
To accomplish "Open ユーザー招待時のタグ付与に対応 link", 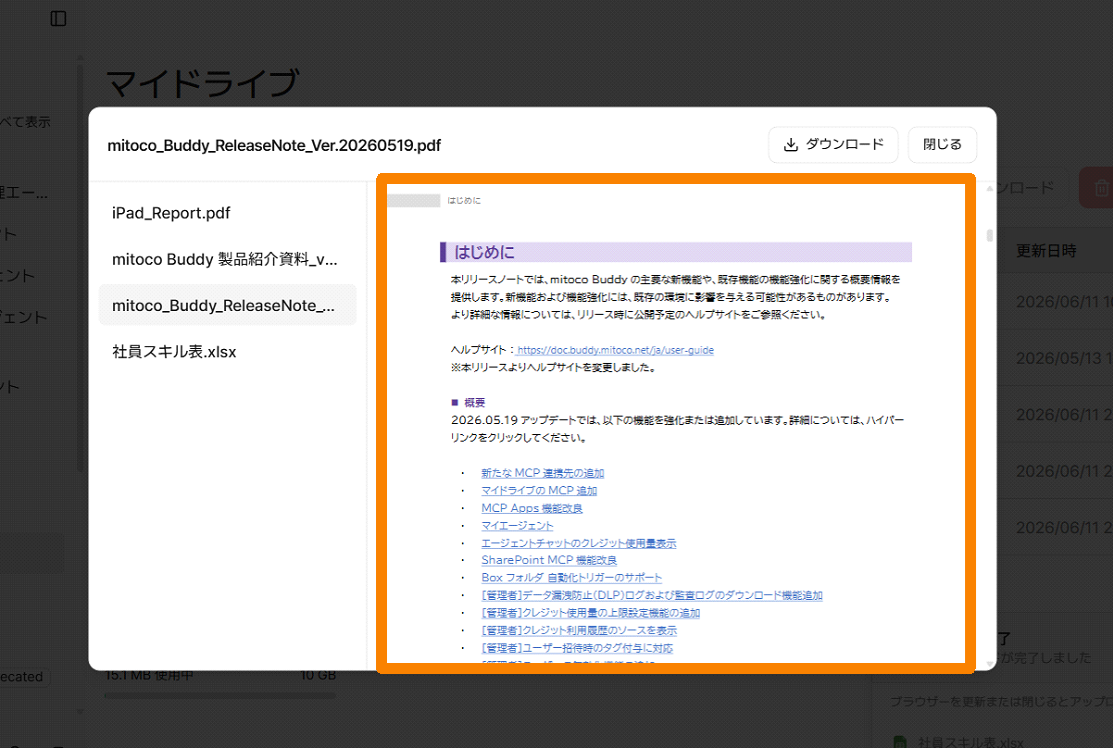I will coord(577,648).
